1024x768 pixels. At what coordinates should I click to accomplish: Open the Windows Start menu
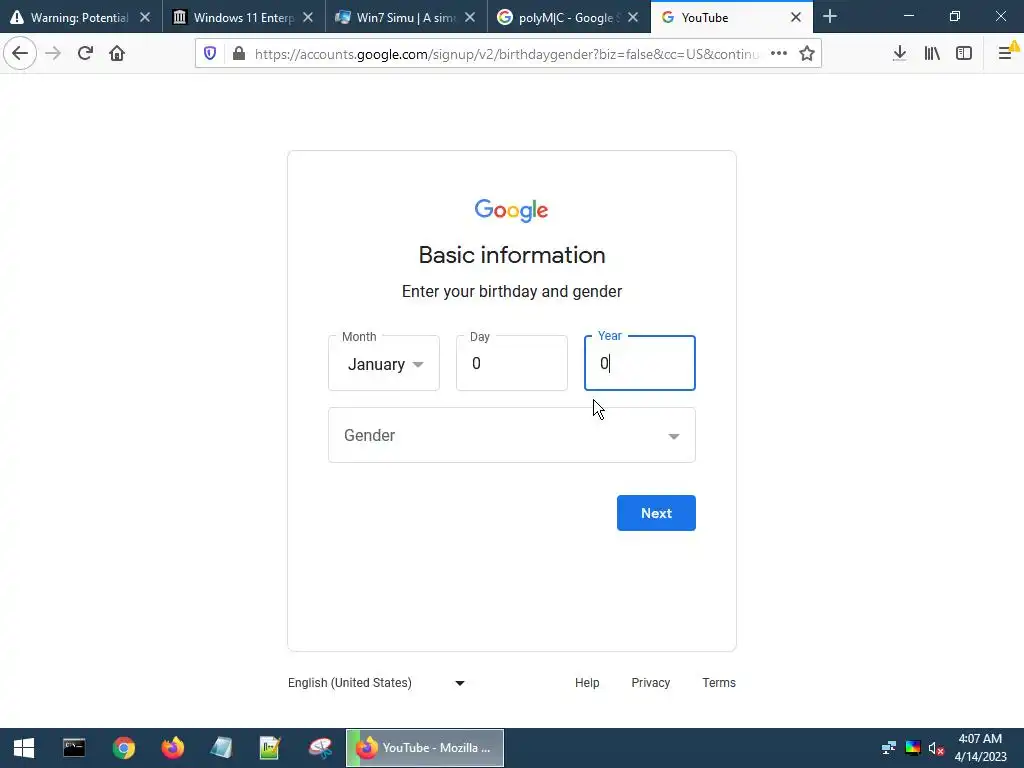coord(24,748)
